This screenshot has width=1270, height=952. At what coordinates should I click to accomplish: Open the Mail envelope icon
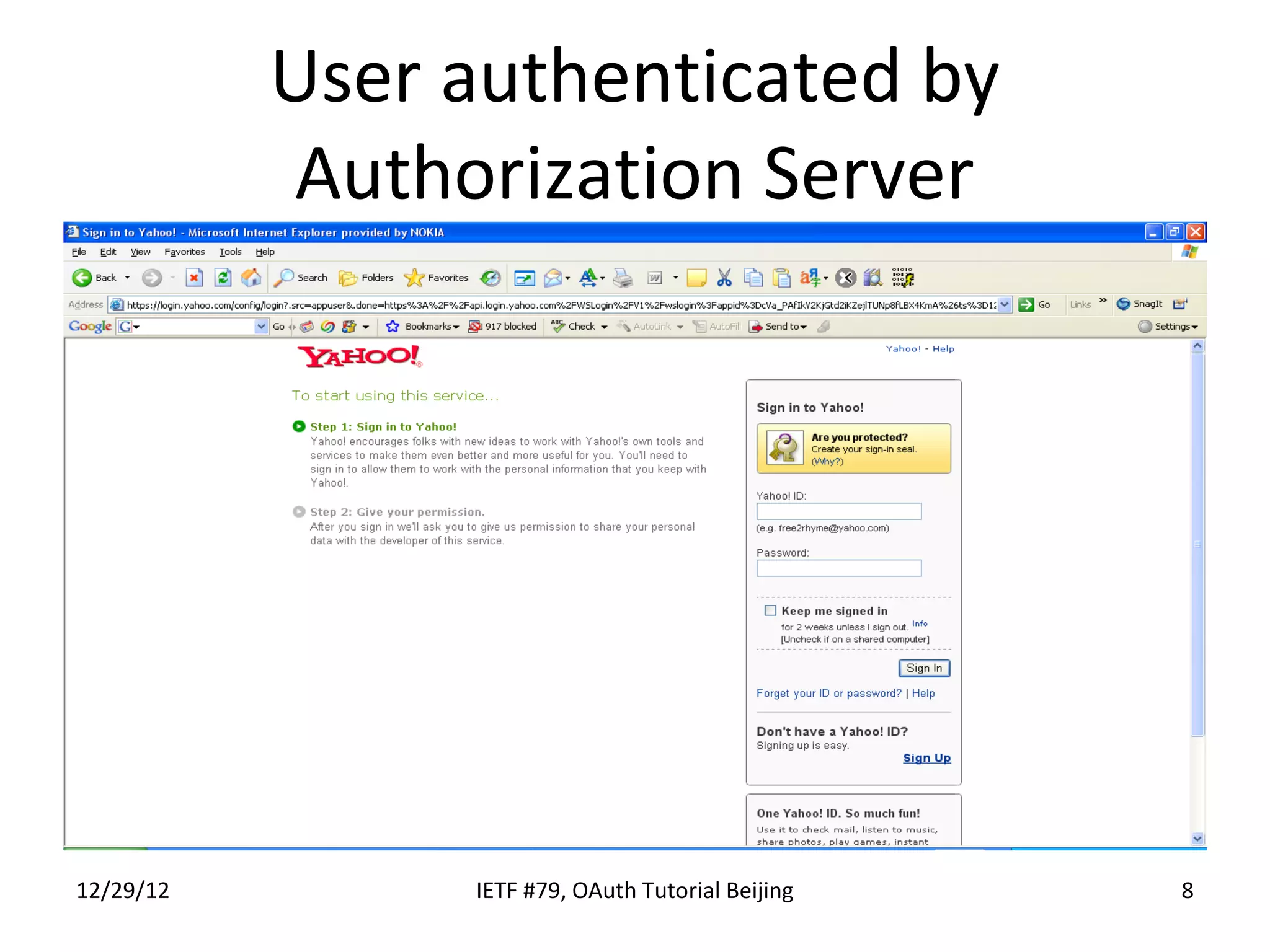coord(553,278)
